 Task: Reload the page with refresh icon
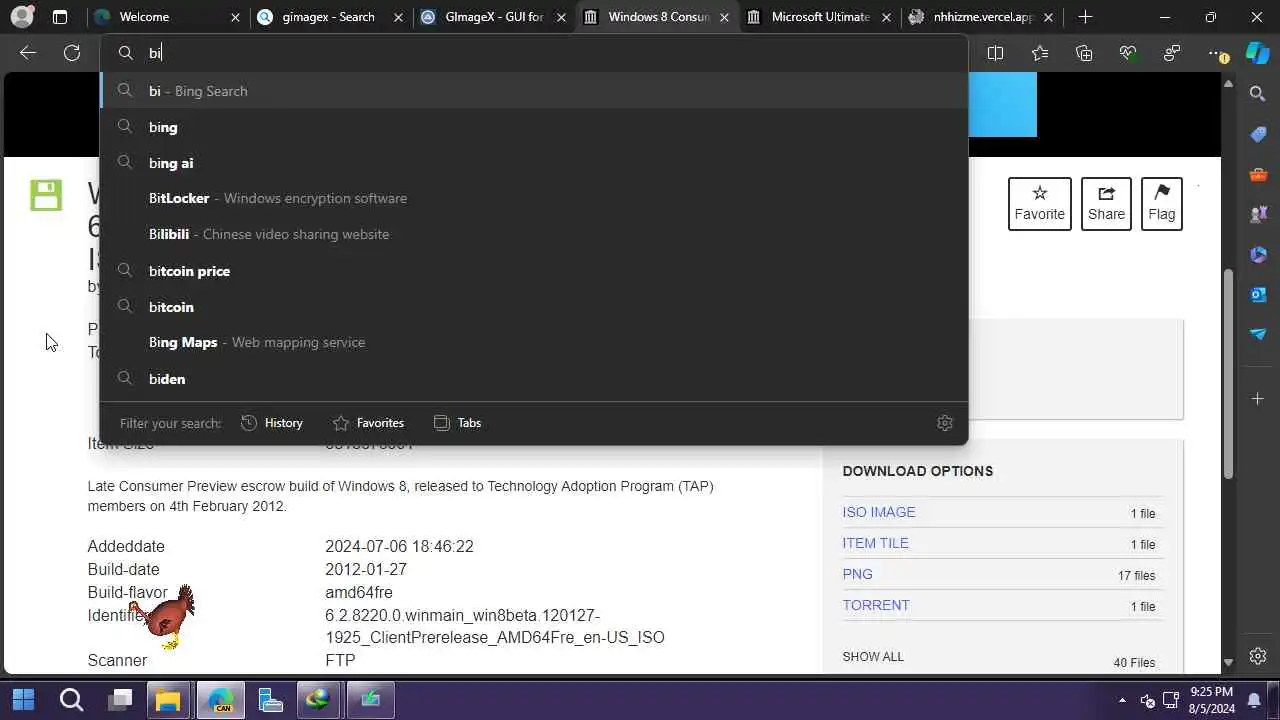(x=72, y=53)
